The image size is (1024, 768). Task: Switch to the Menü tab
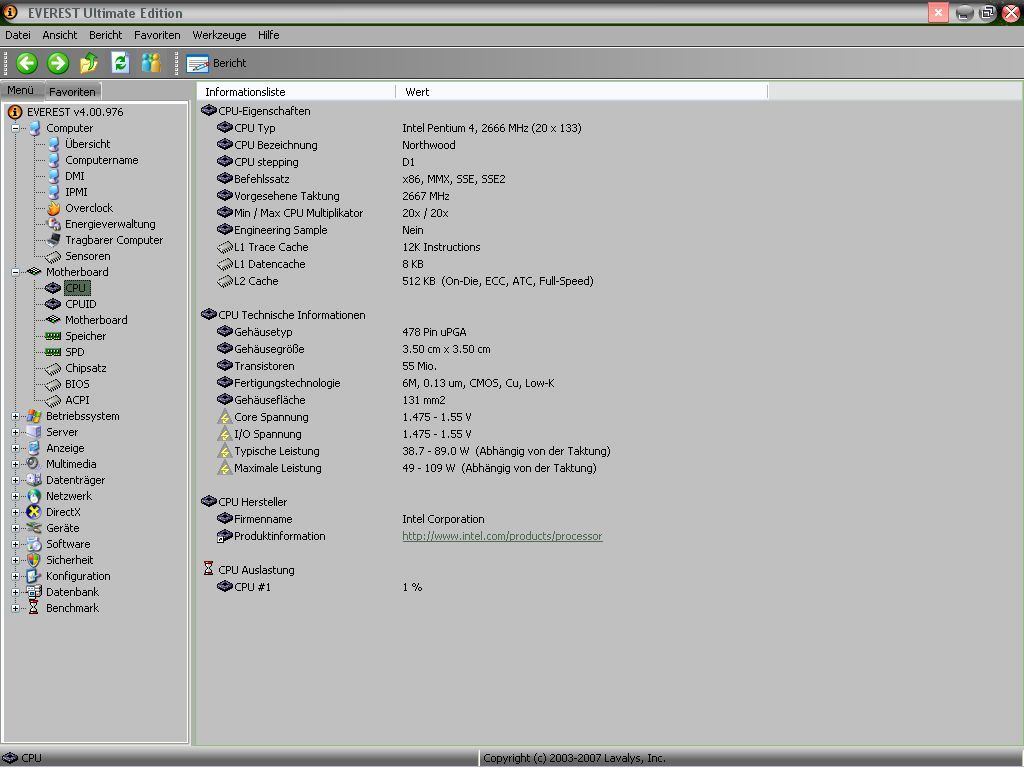[21, 91]
